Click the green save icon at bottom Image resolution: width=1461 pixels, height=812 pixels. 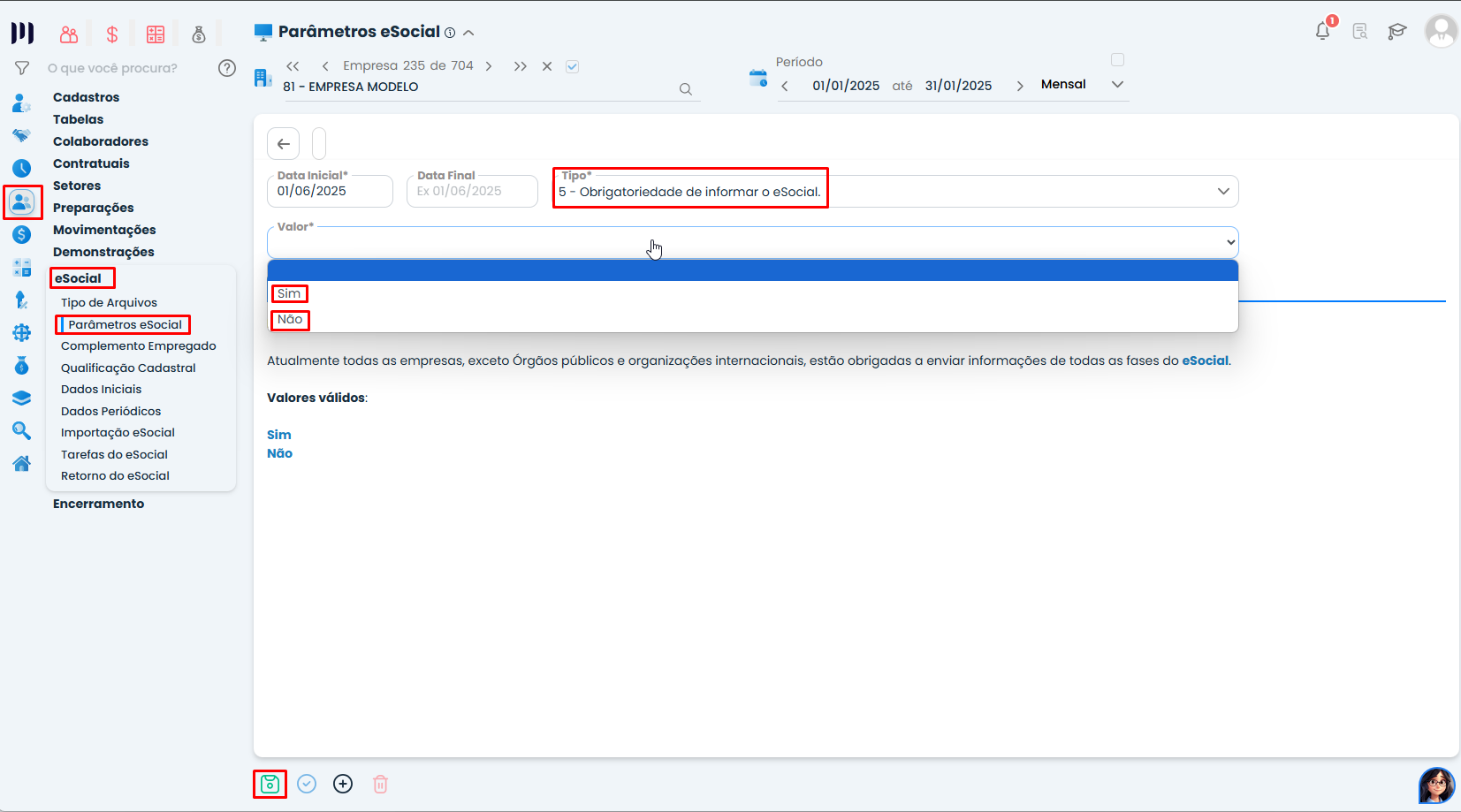[270, 784]
